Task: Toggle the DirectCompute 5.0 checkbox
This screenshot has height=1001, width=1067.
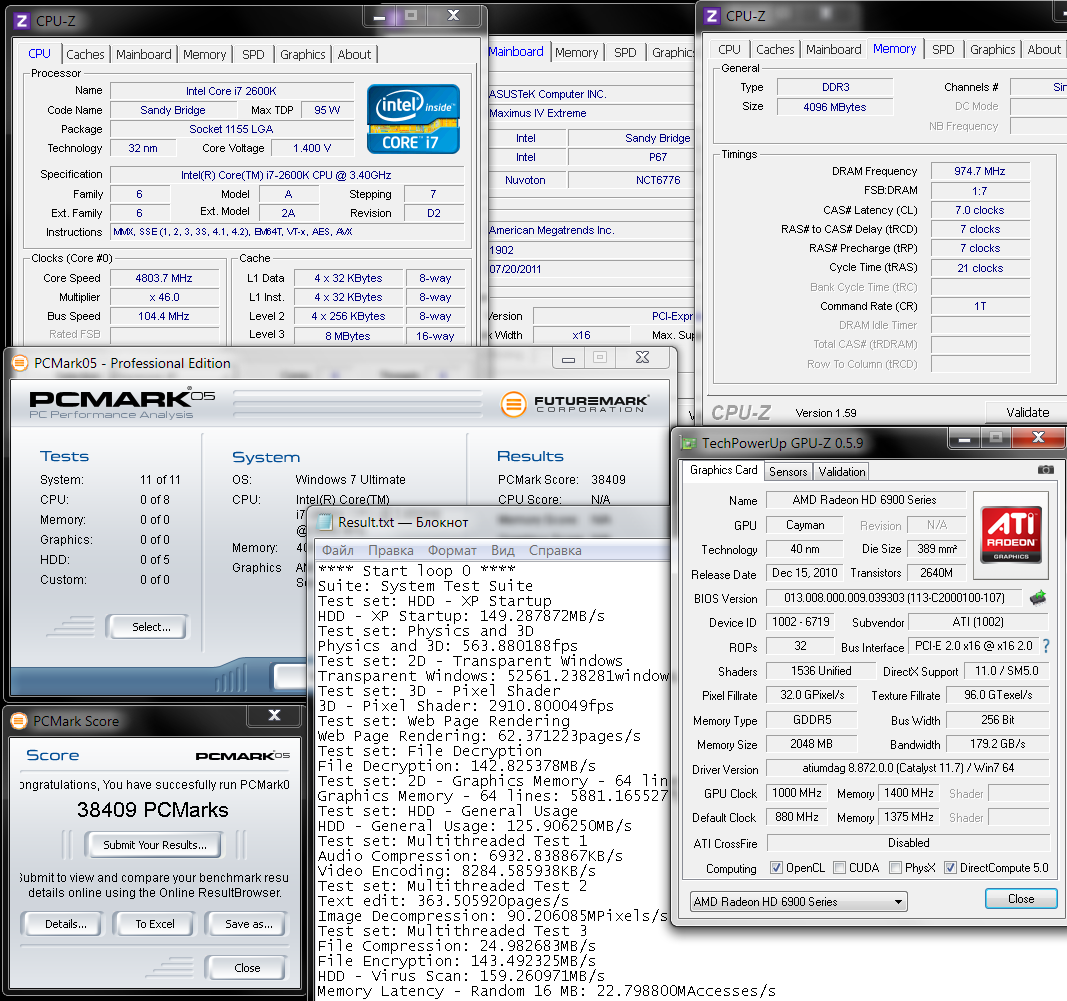Action: point(951,868)
